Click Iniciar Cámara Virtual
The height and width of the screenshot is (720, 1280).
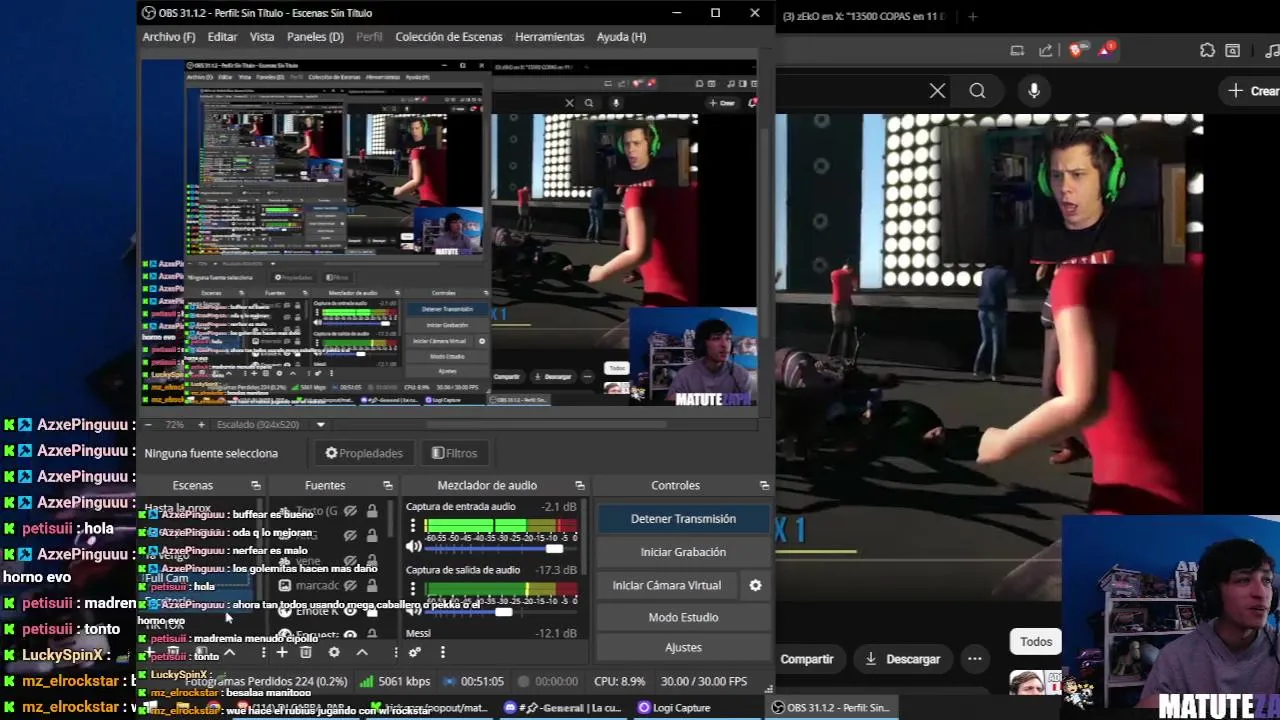pos(667,585)
